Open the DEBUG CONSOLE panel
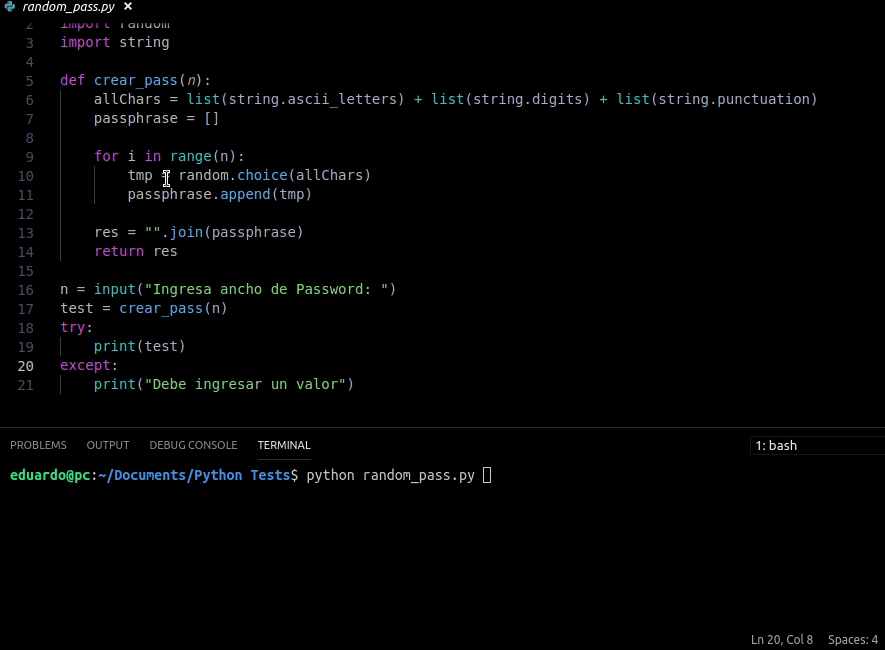 tap(193, 445)
